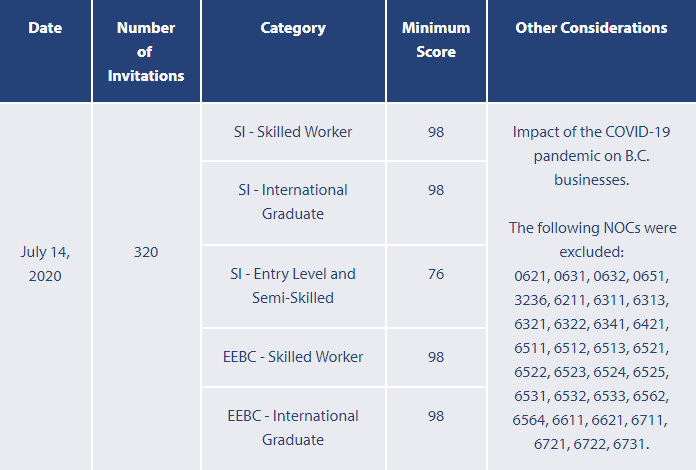Select the "following NOCs were excluded" text
This screenshot has width=696, height=470.
click(x=591, y=239)
